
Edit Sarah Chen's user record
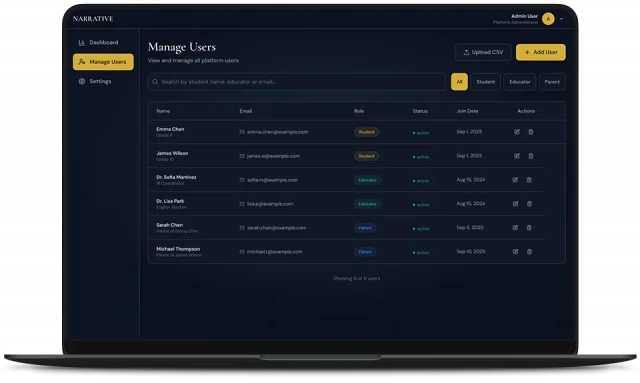click(x=515, y=227)
